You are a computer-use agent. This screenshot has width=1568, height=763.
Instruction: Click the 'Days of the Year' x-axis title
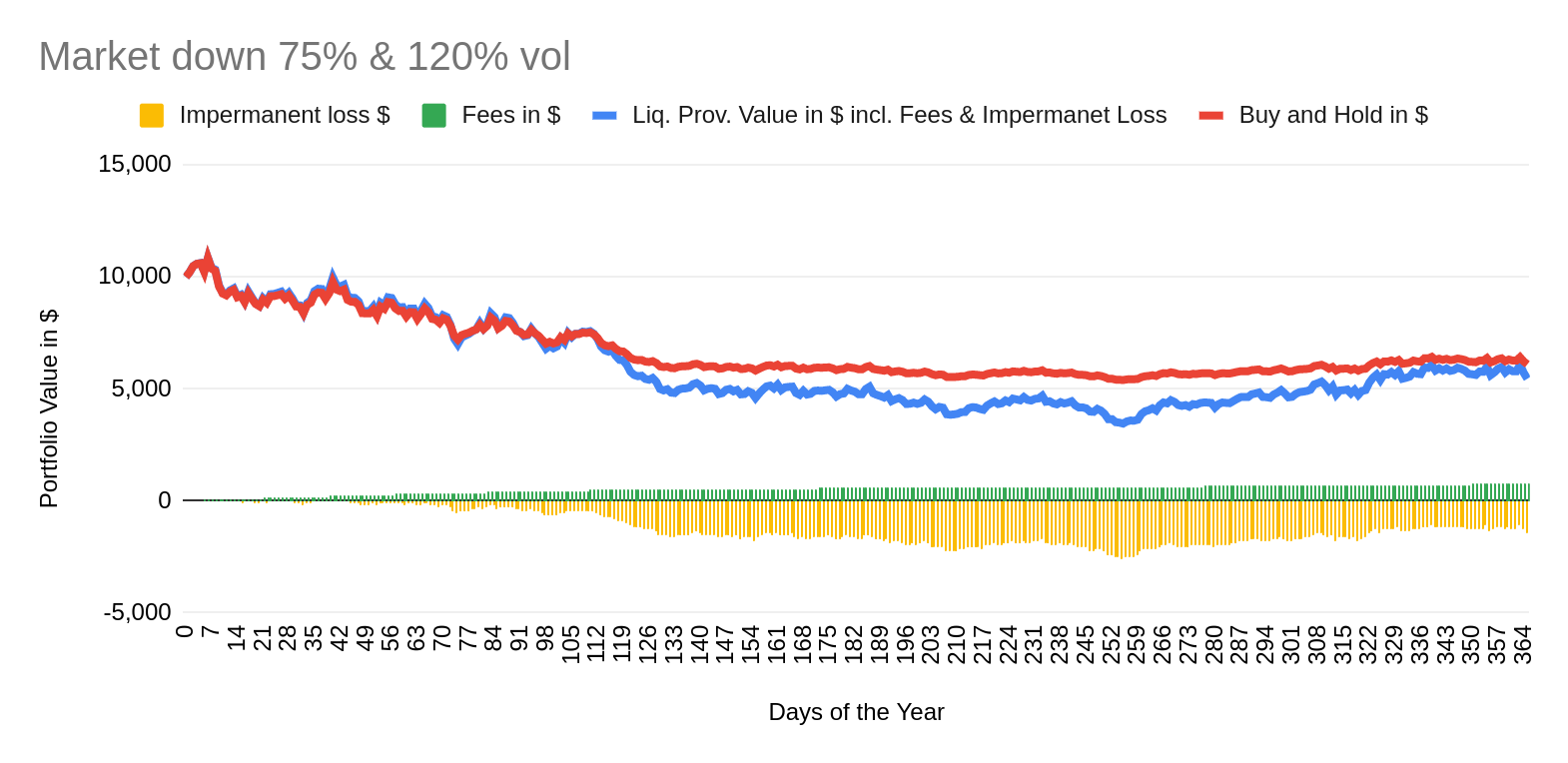click(856, 712)
